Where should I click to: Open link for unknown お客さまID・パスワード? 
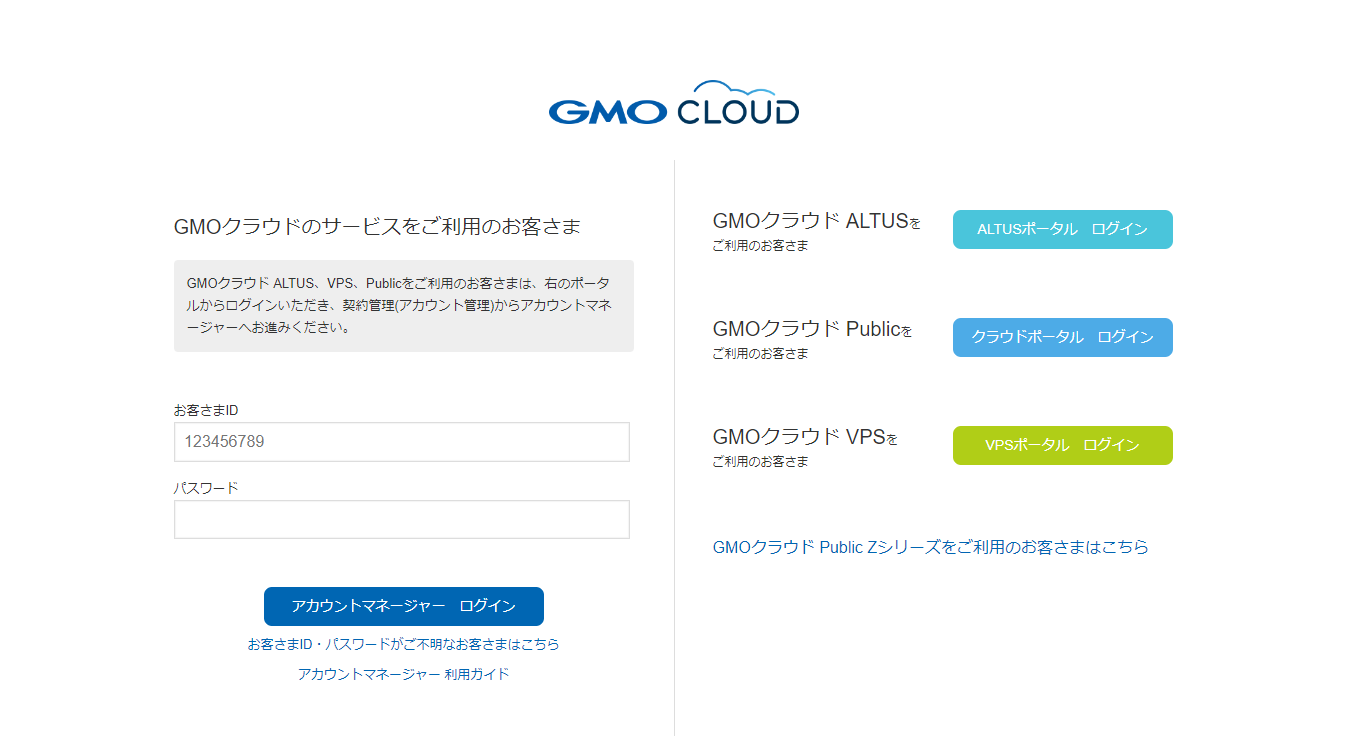coord(404,644)
